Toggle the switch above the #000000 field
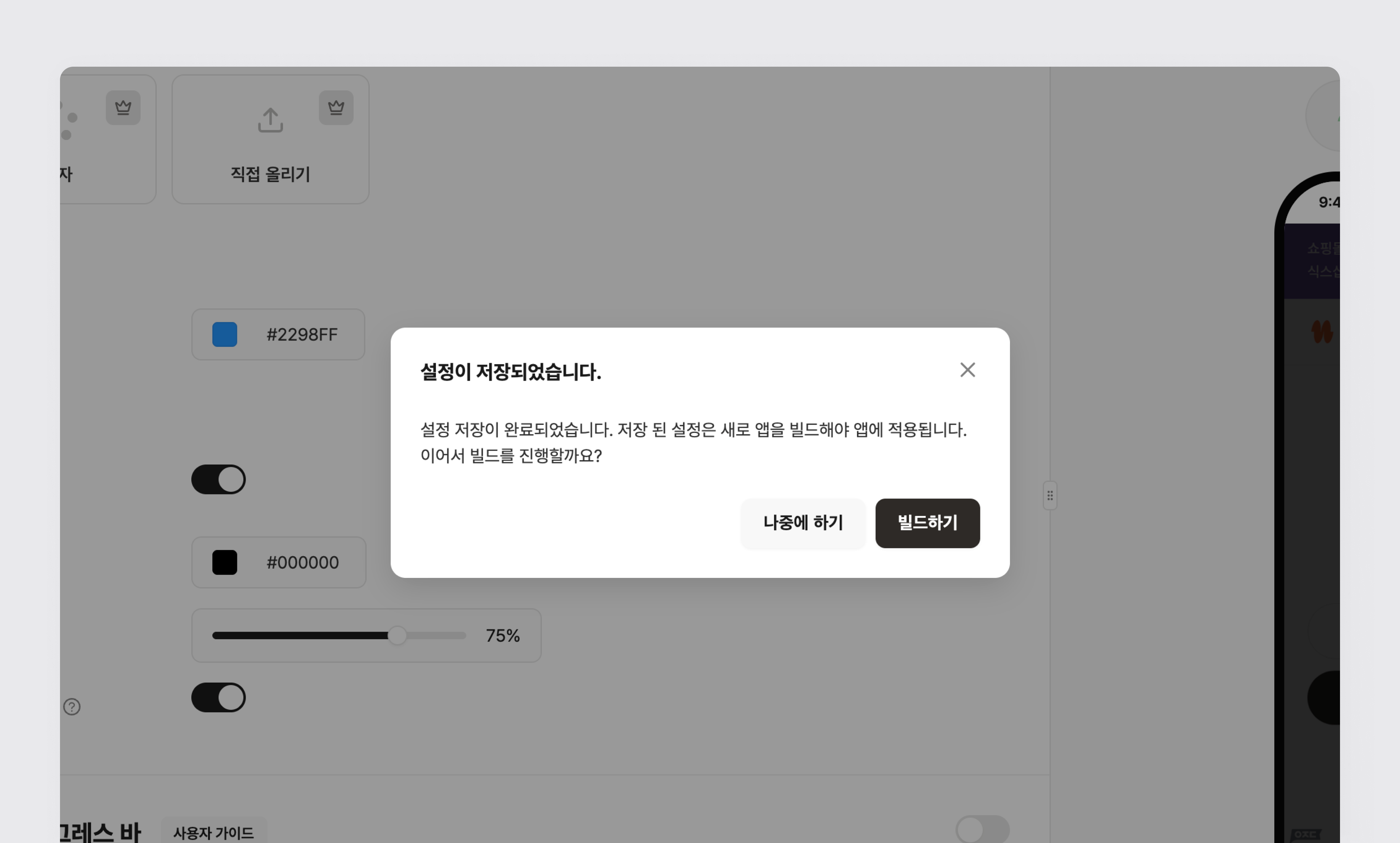This screenshot has height=843, width=1400. click(x=219, y=480)
